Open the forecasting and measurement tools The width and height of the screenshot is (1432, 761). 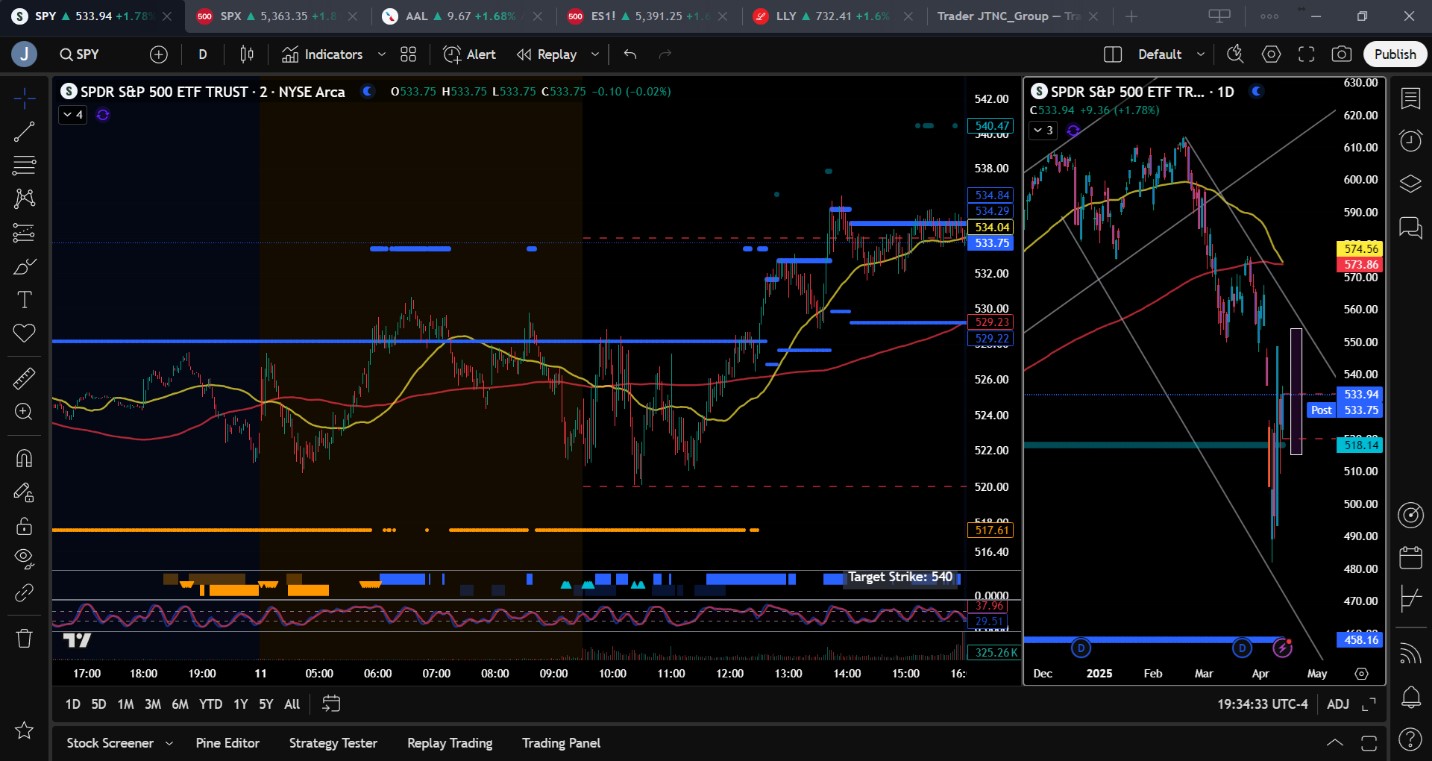point(24,233)
